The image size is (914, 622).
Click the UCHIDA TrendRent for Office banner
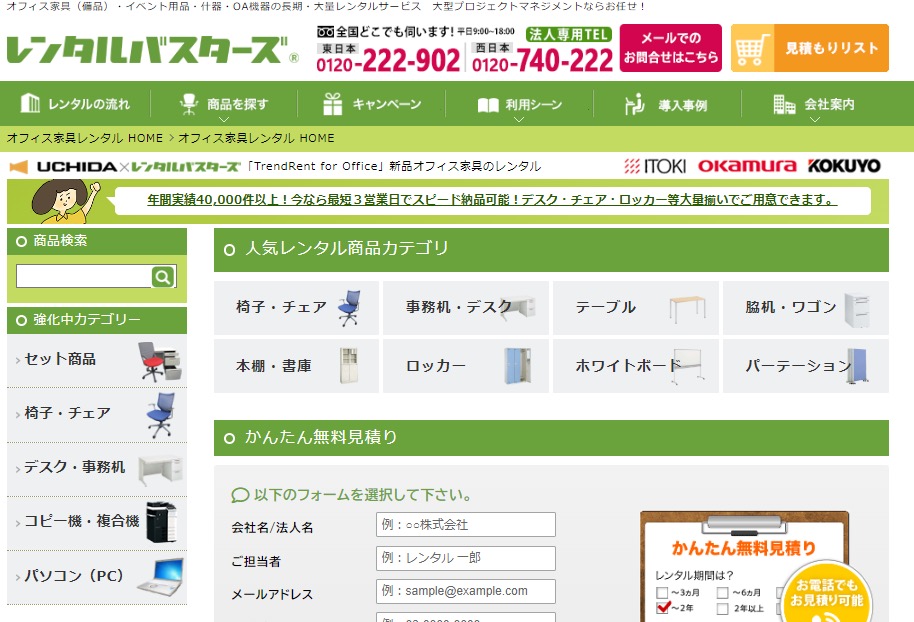[x=275, y=166]
